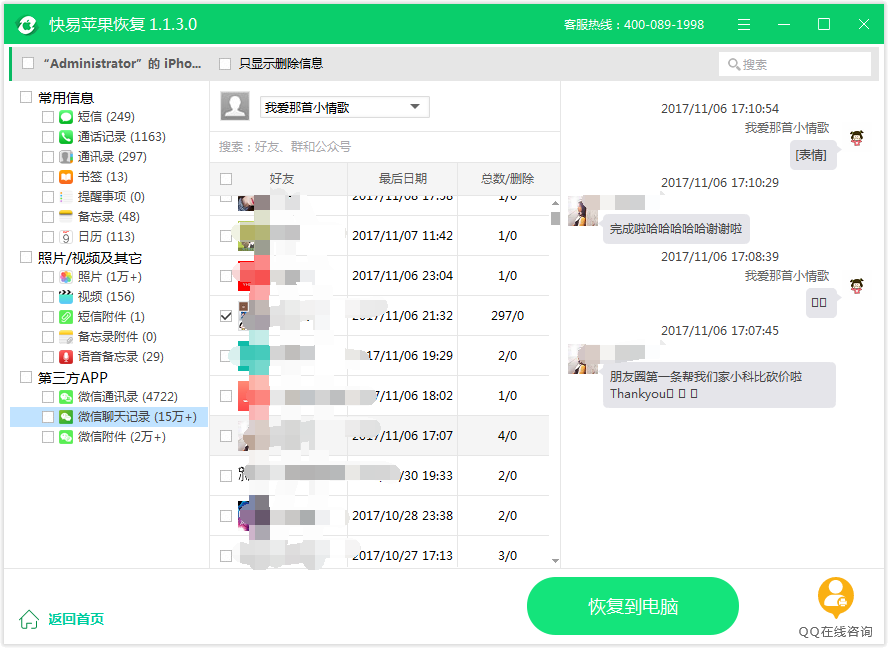Uncheck the row with 297/0 total

(226, 316)
